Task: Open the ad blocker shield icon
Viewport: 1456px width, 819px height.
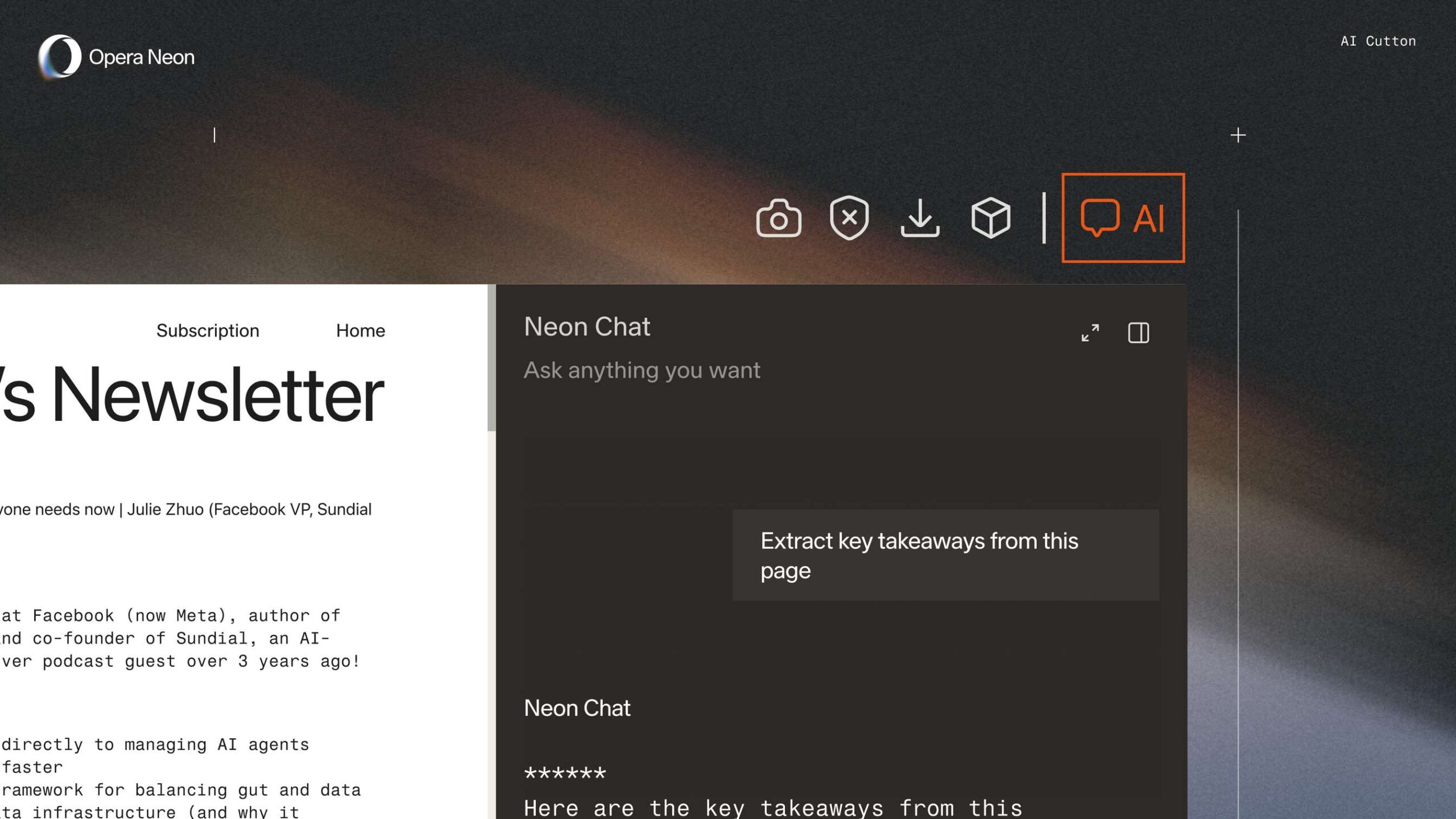Action: tap(849, 218)
